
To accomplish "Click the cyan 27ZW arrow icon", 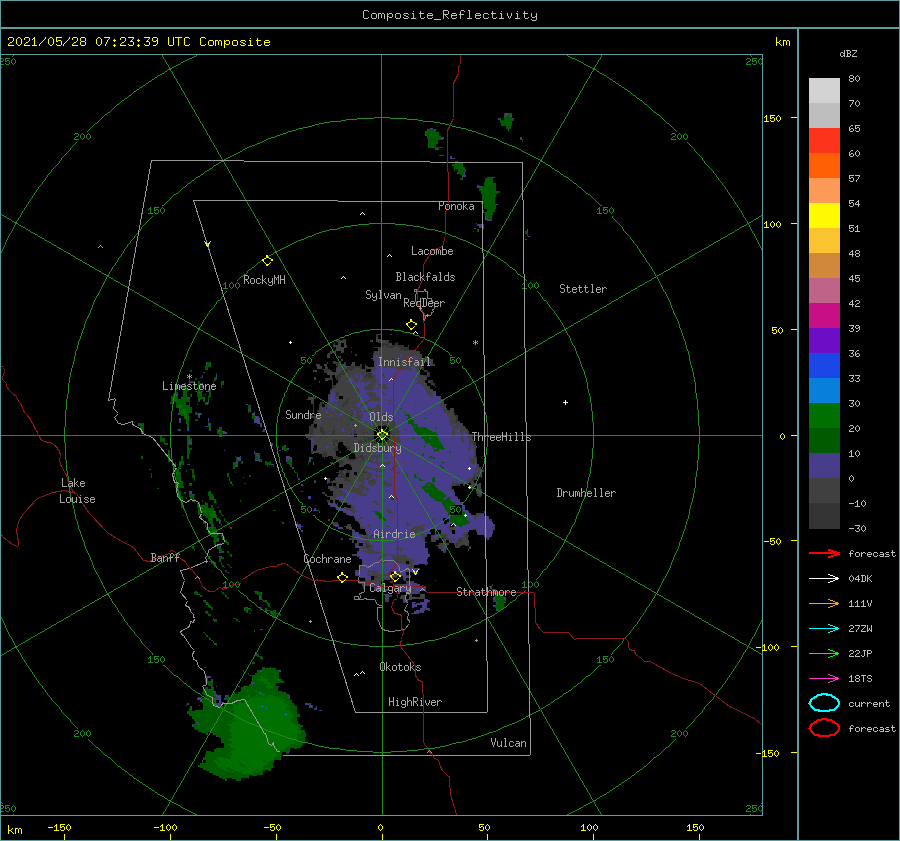I will (824, 629).
